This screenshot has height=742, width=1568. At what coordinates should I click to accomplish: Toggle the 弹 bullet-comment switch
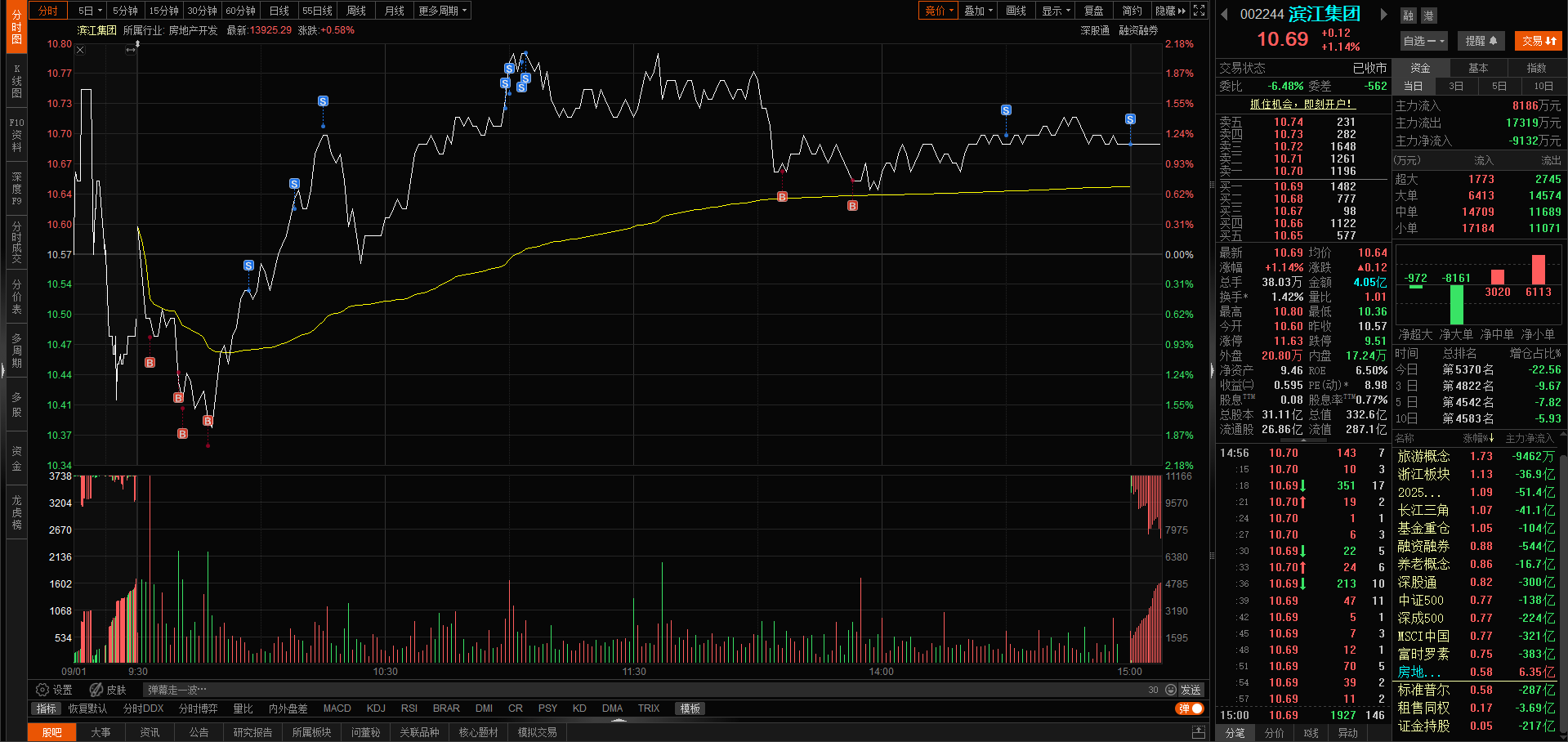point(1190,708)
